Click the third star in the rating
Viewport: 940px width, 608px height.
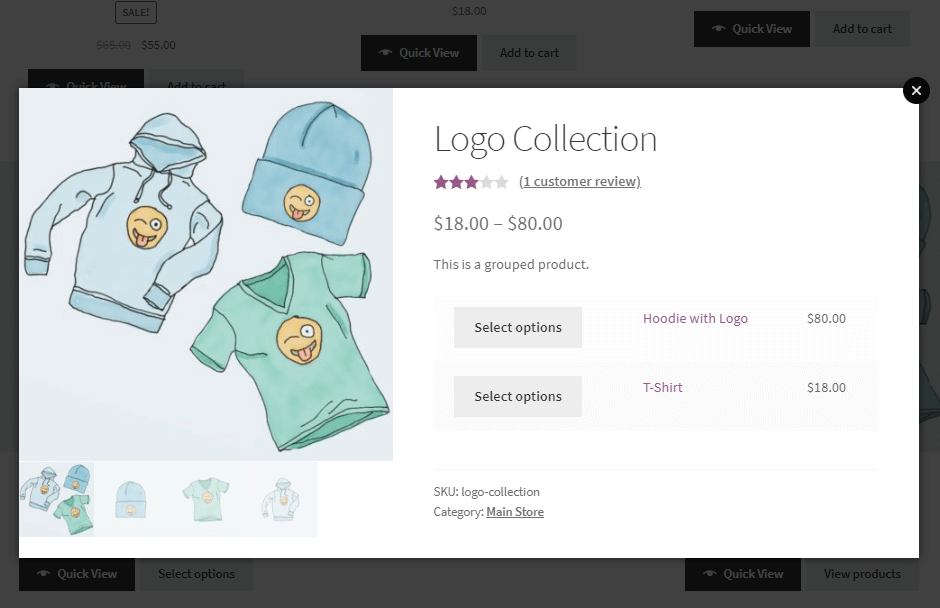[x=471, y=182]
